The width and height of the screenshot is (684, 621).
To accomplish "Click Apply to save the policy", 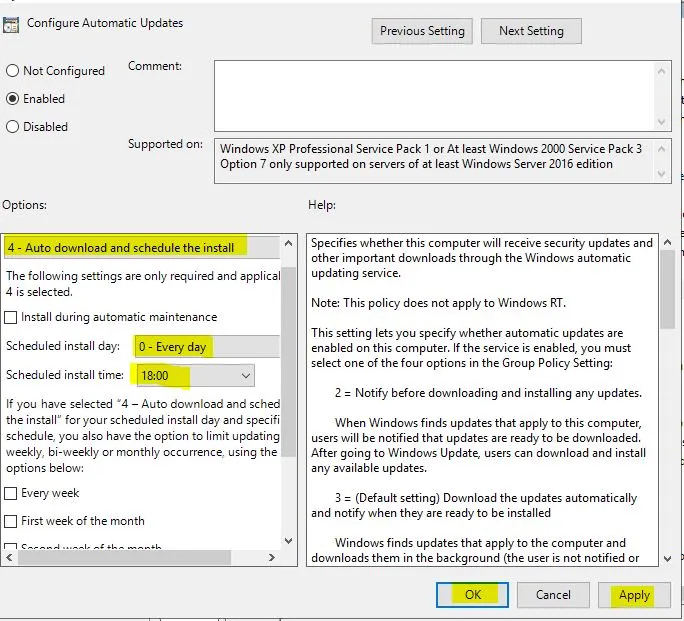I will (634, 595).
